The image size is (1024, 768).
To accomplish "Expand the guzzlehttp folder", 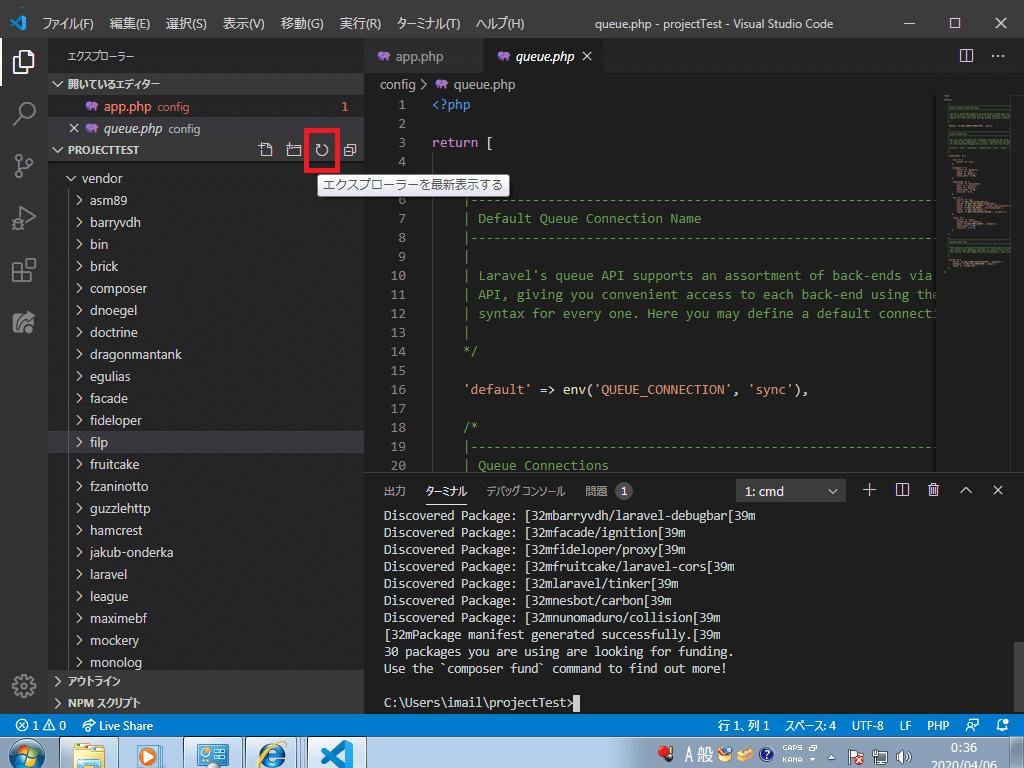I will (x=206, y=508).
